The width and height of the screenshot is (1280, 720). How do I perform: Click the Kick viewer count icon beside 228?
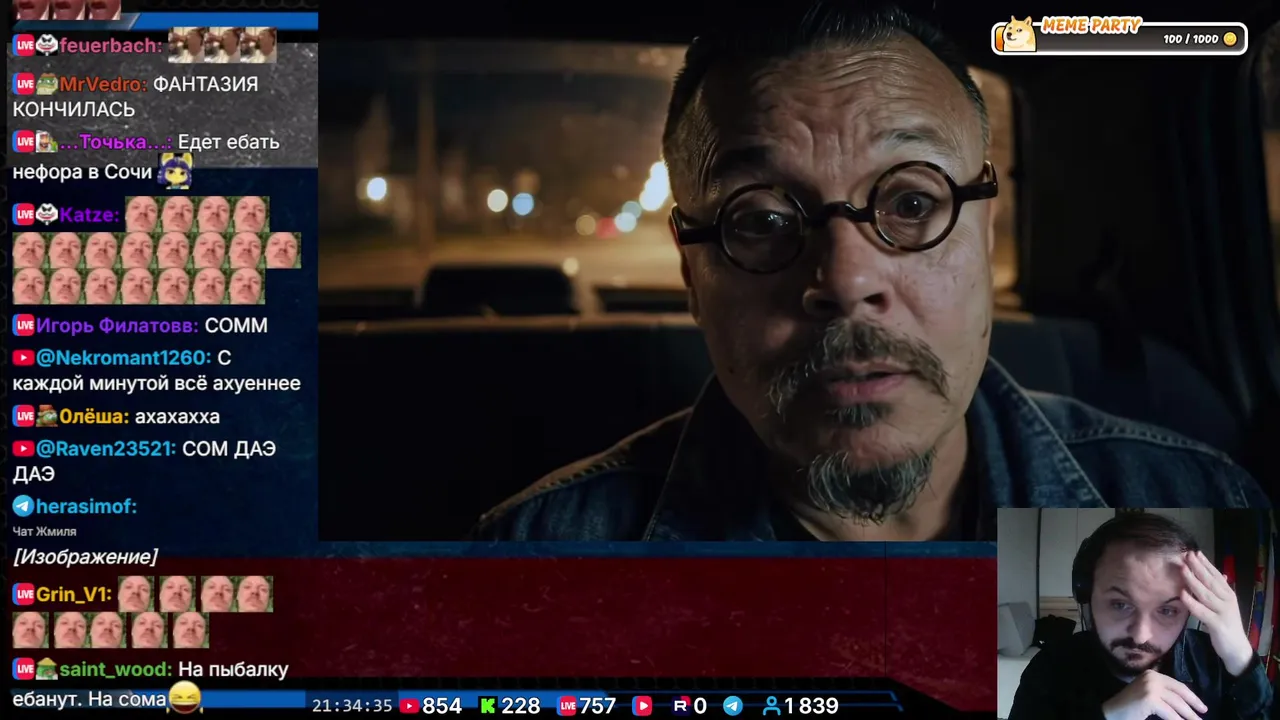click(488, 706)
